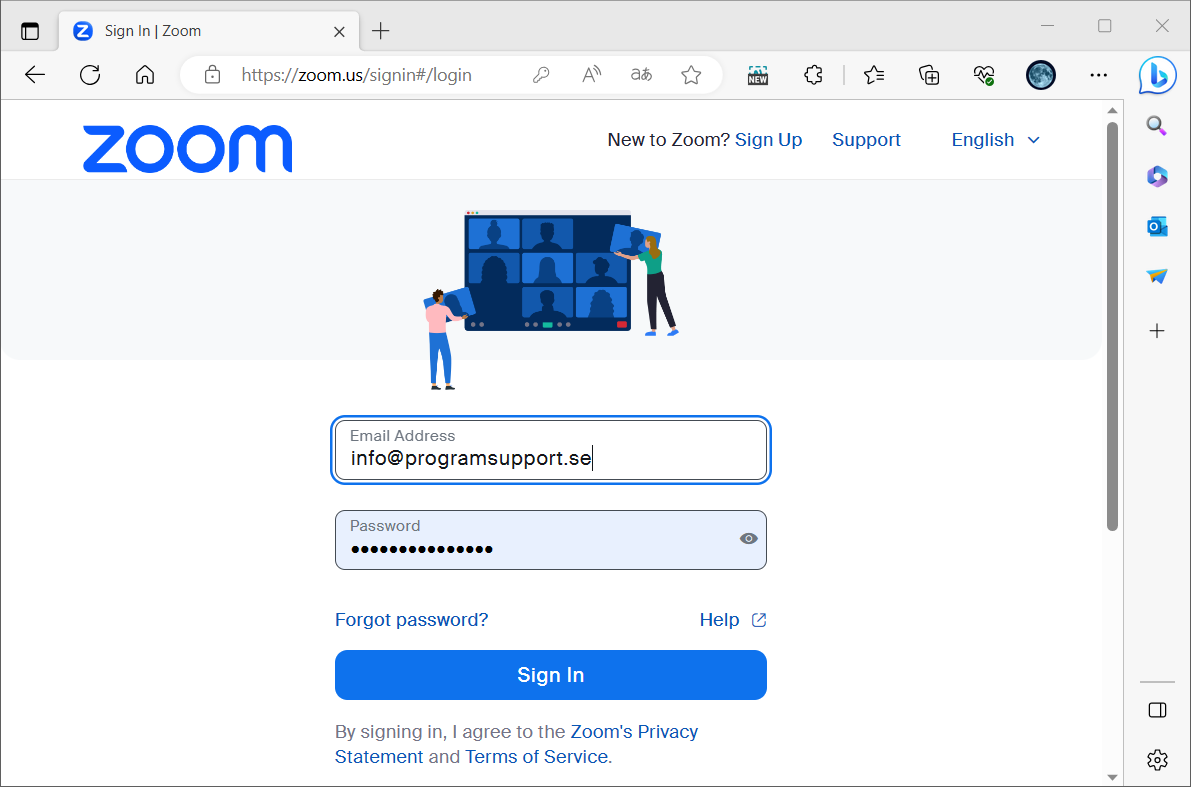Open the sidebar search magnifier icon
Image resolution: width=1191 pixels, height=787 pixels.
(1157, 126)
